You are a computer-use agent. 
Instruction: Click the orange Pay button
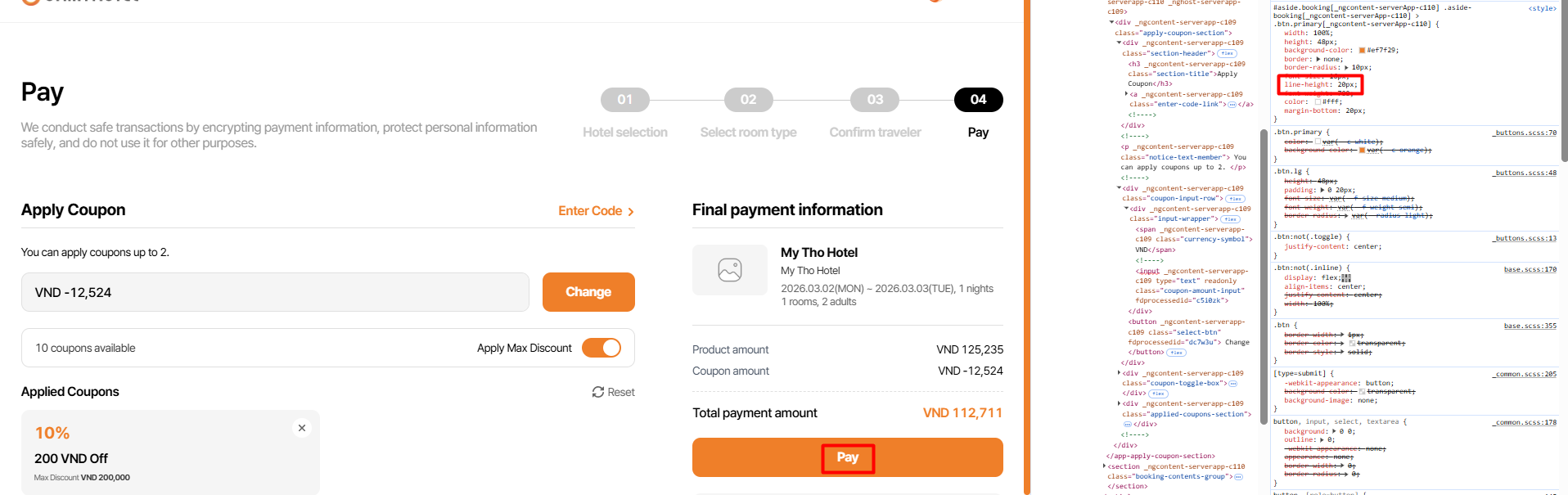(847, 457)
